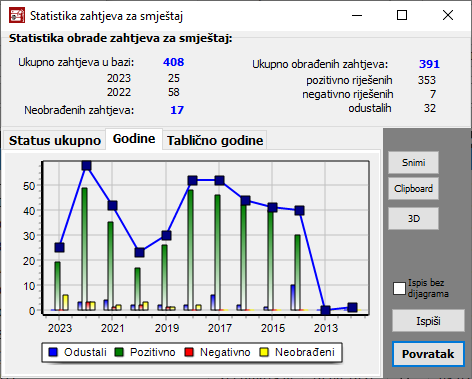
Task: Click the red Negativno legend swatch
Action: [189, 352]
